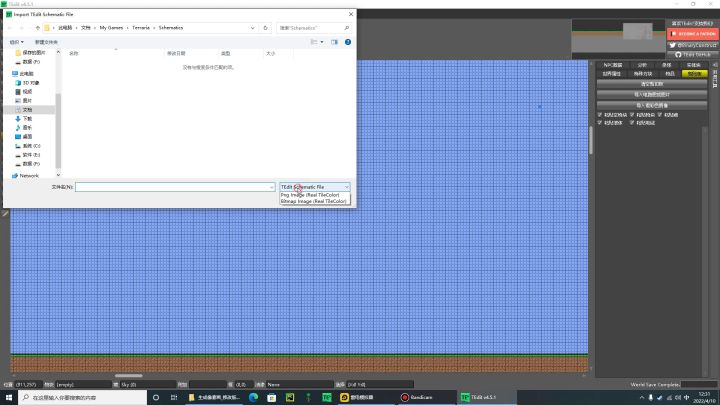
Task: Click the Terraria tree taskbar icon
Action: 309,398
